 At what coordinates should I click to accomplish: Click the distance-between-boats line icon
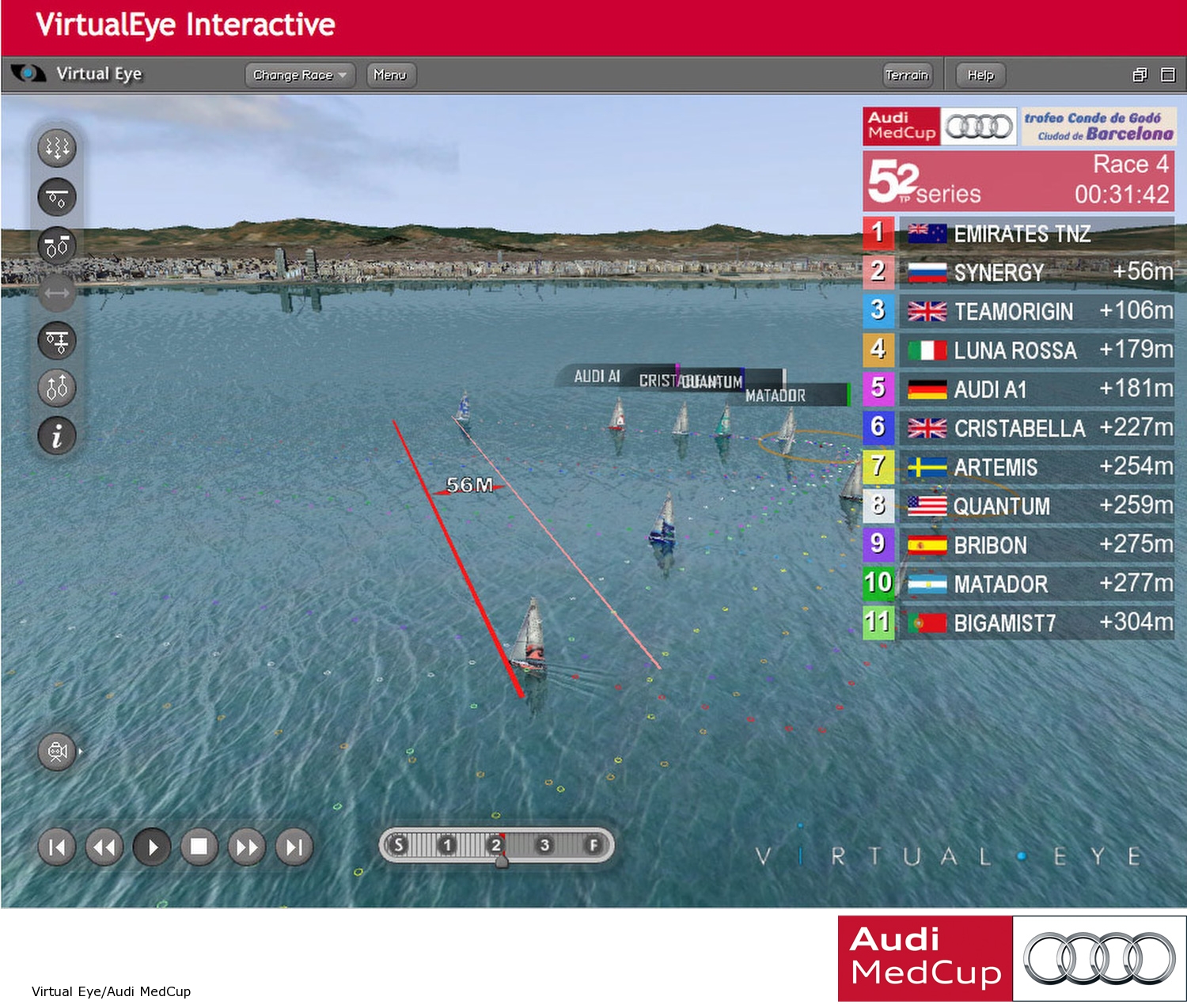pyautogui.click(x=57, y=293)
